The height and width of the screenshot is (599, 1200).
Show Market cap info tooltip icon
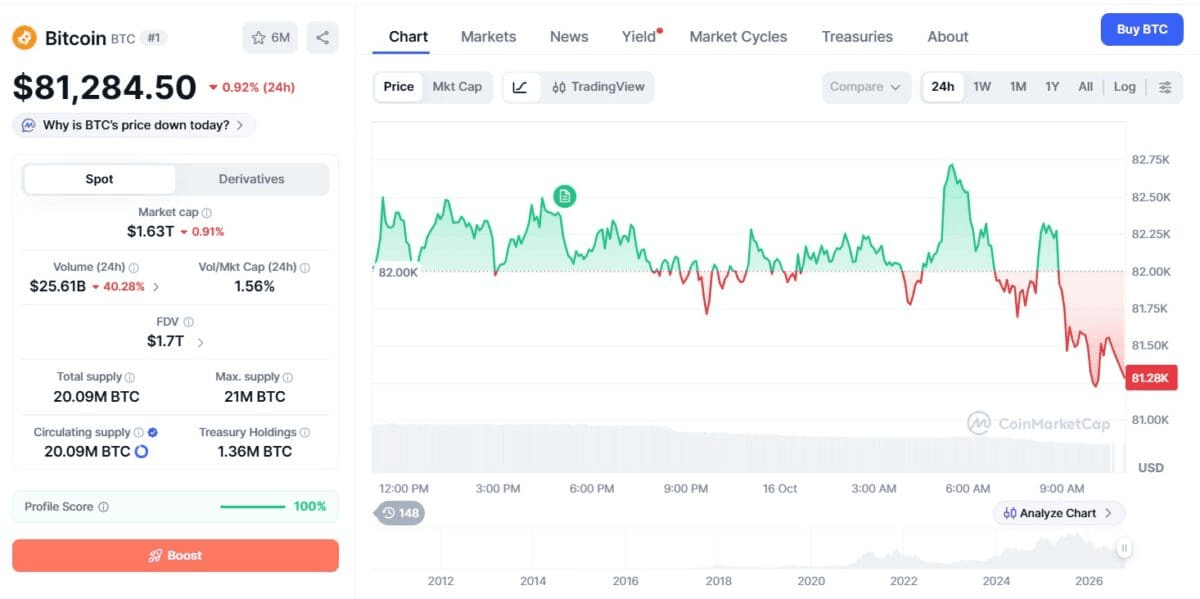(x=207, y=213)
